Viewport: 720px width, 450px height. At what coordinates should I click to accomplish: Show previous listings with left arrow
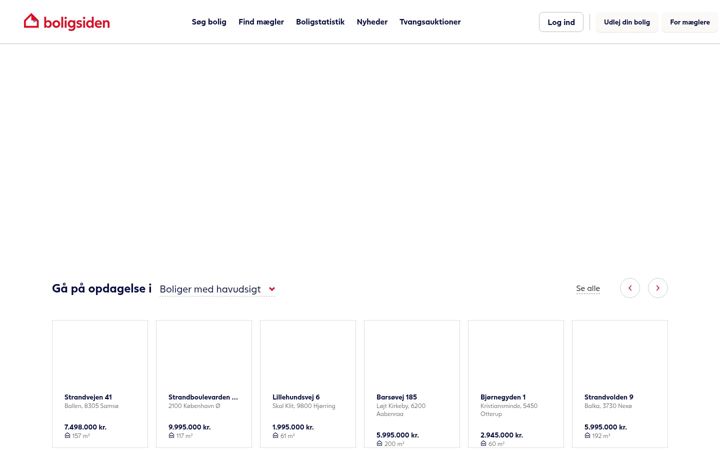(630, 288)
